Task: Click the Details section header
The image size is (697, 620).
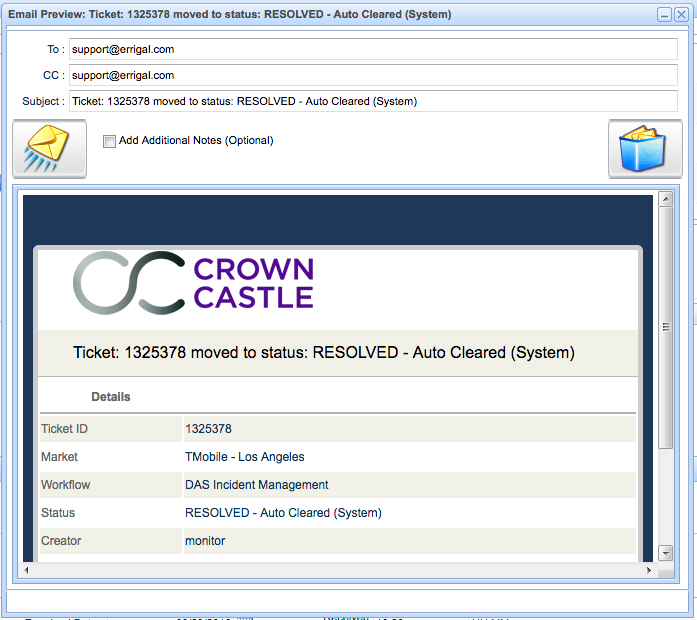Action: click(110, 397)
